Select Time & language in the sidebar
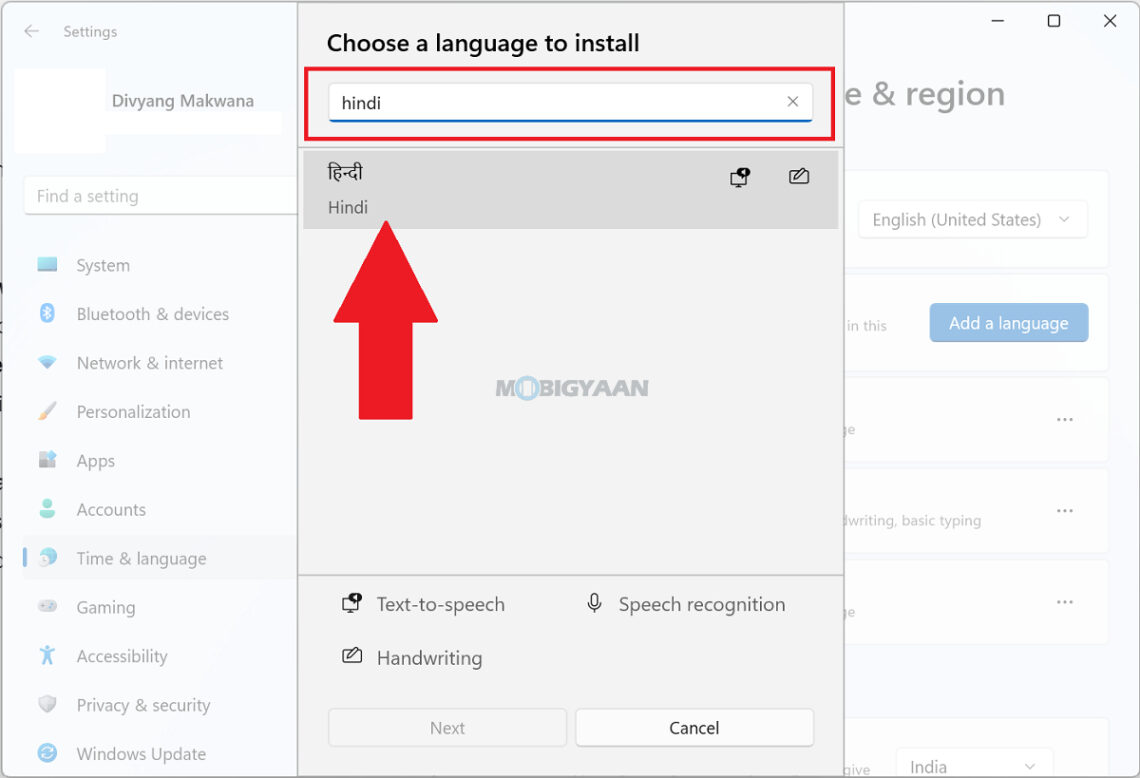The image size is (1140, 778). (x=139, y=558)
